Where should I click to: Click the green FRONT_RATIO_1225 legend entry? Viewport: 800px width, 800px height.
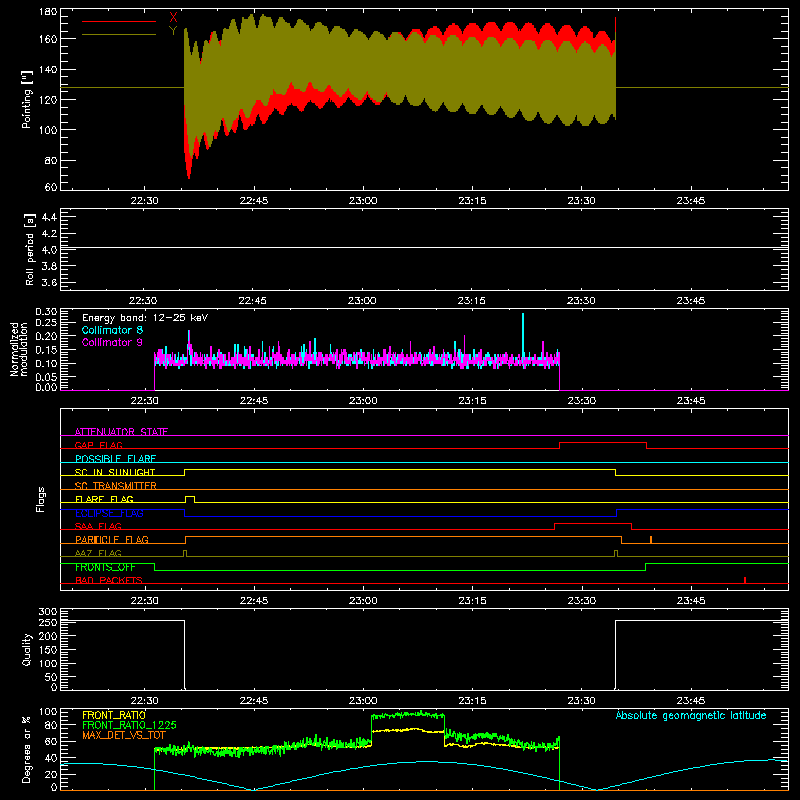pyautogui.click(x=129, y=725)
